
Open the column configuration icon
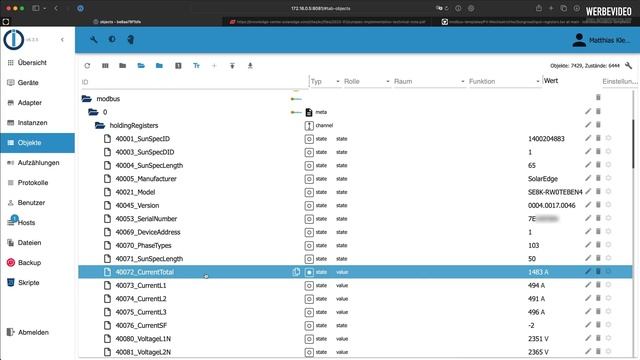(105, 66)
